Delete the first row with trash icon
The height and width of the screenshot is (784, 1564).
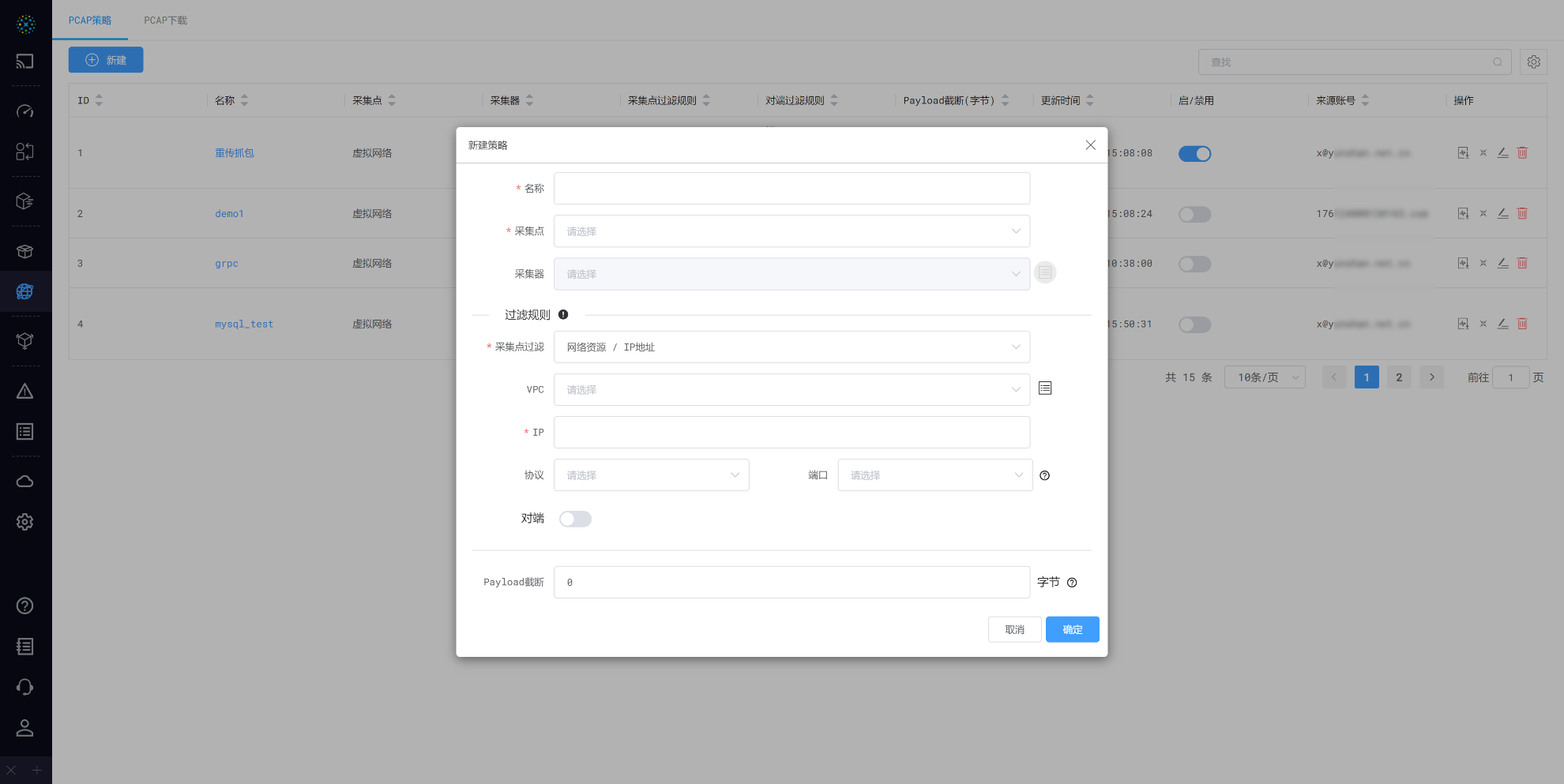click(x=1522, y=153)
